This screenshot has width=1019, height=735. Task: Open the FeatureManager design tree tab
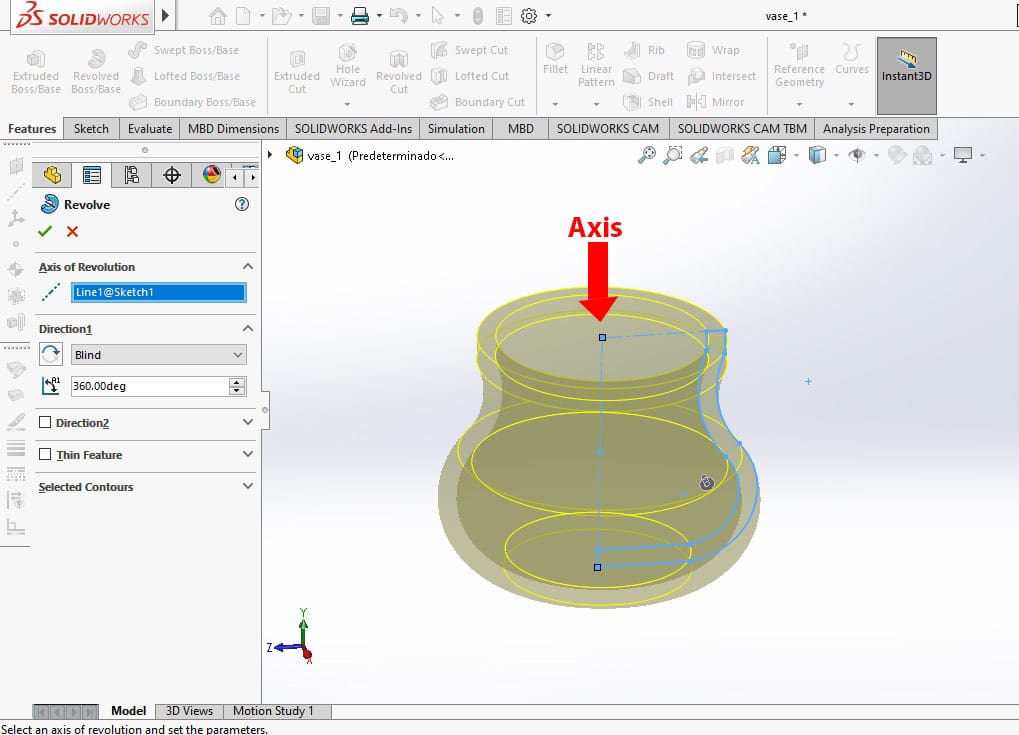point(53,175)
